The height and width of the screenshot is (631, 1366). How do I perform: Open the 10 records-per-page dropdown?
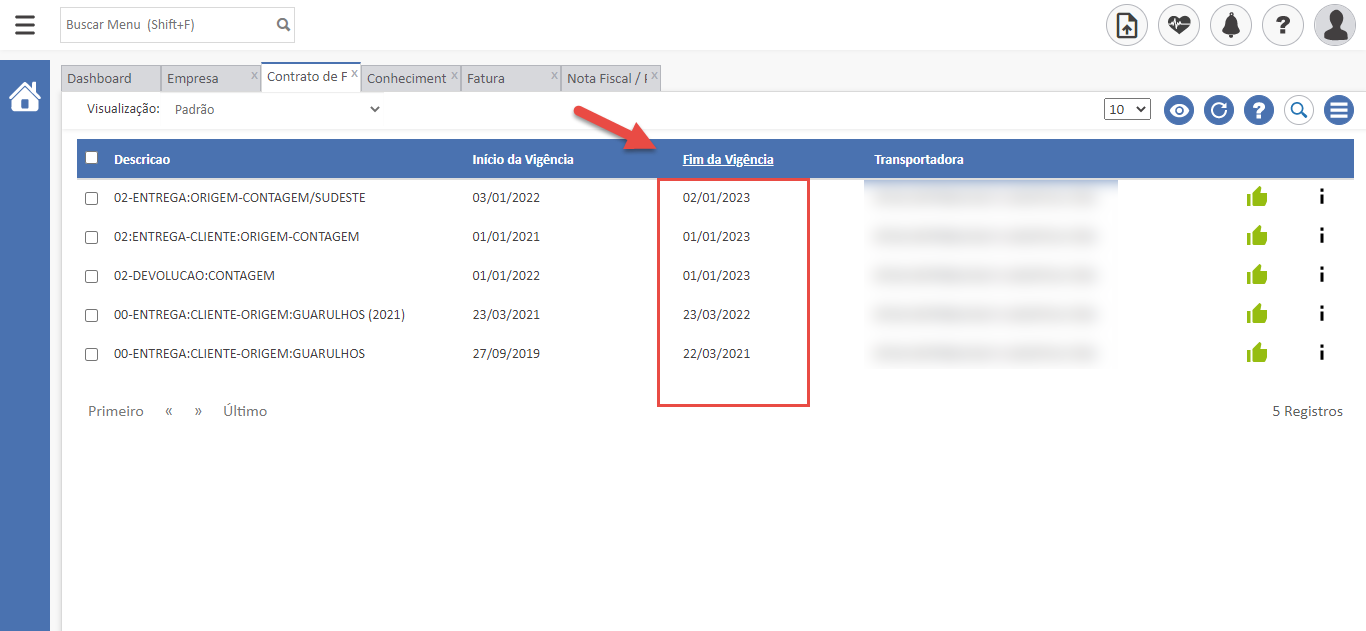pos(1128,109)
